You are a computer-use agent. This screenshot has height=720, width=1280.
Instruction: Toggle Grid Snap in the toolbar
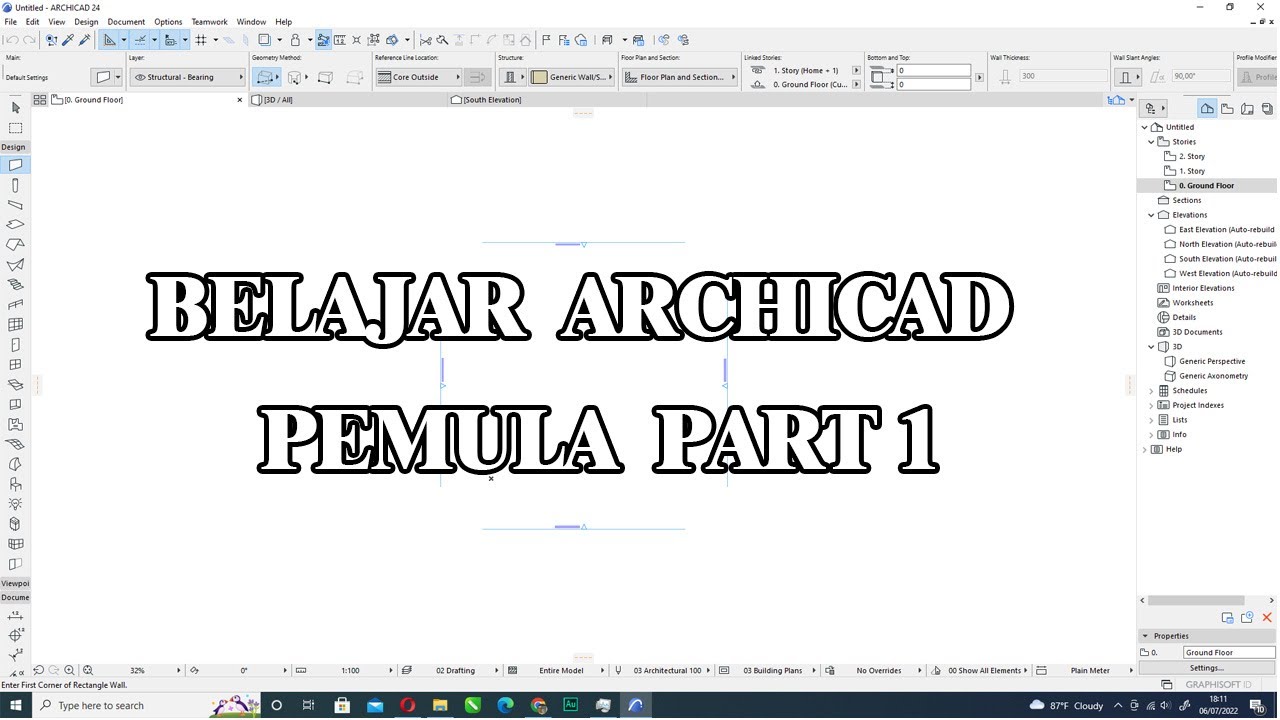point(201,40)
